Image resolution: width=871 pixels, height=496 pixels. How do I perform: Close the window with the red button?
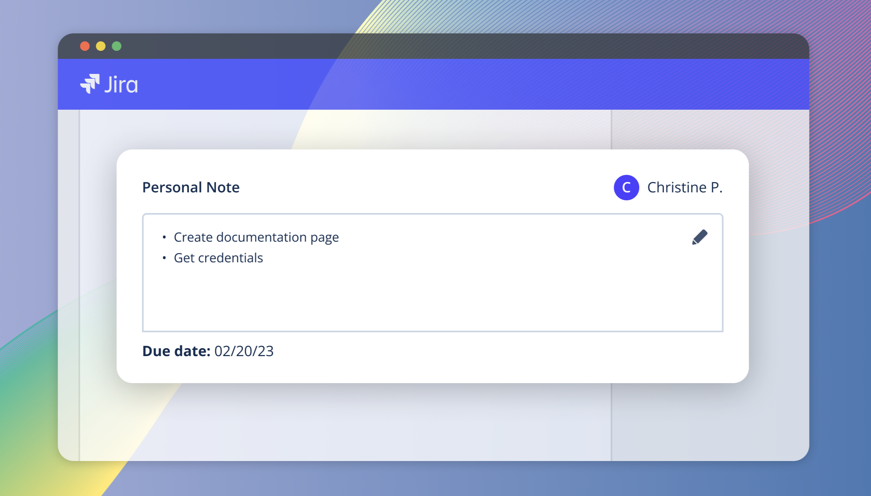[x=85, y=46]
